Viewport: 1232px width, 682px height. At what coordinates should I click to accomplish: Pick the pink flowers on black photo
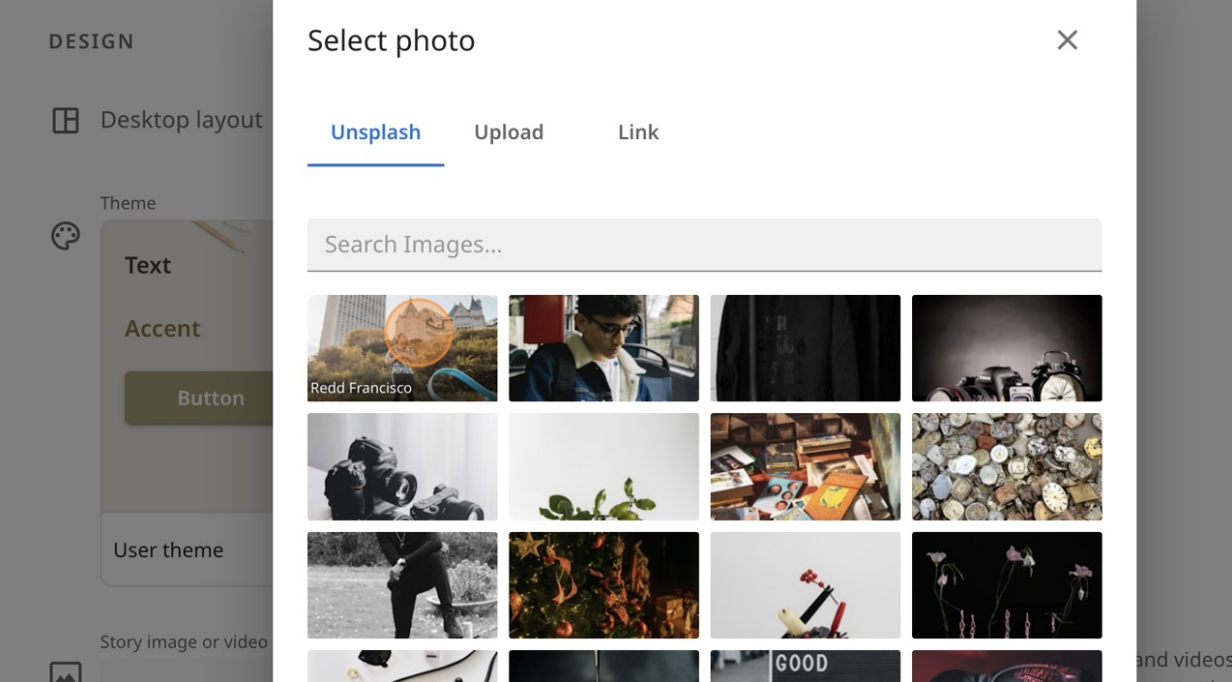pyautogui.click(x=1006, y=585)
